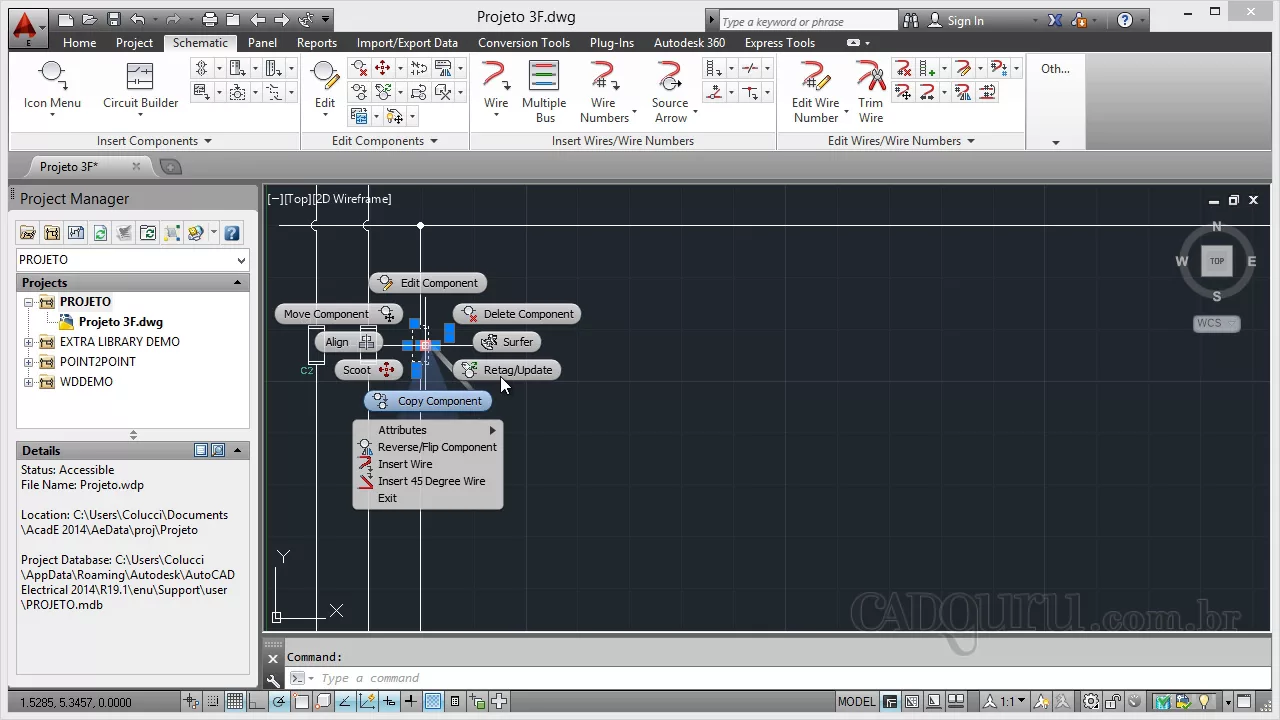Screen dimensions: 1280x720
Task: Switch to the Home ribbon tab
Action: [x=79, y=43]
